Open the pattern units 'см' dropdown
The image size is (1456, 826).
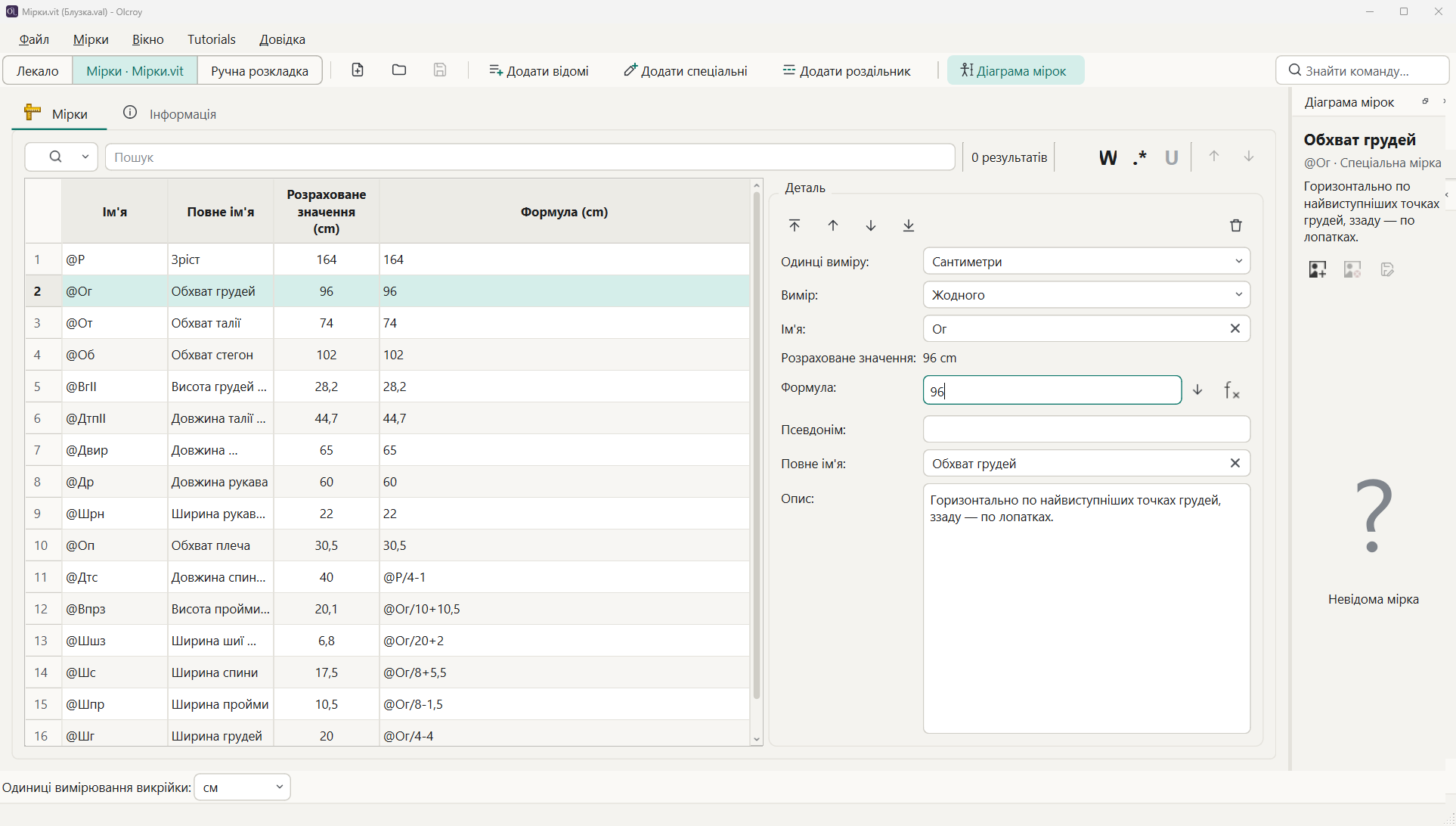pos(243,787)
